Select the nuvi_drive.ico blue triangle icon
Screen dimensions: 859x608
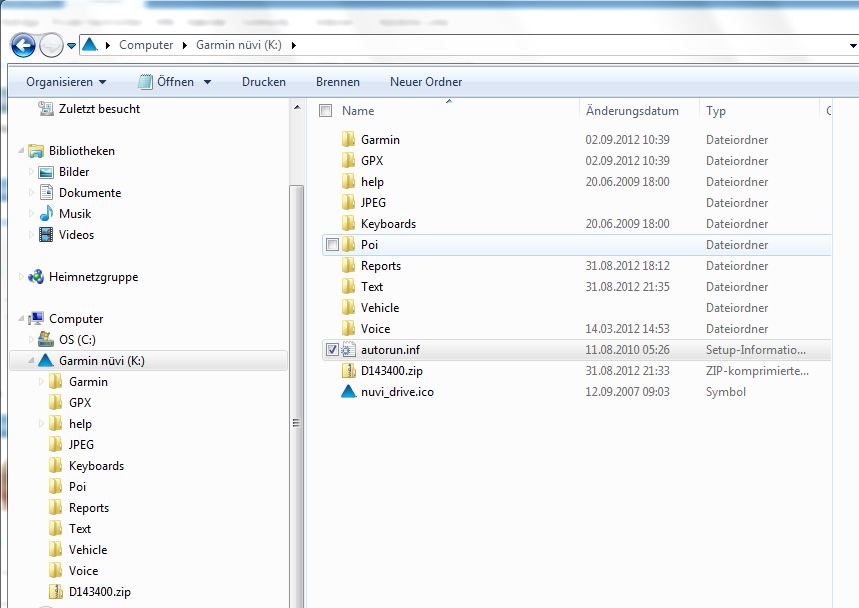click(348, 392)
